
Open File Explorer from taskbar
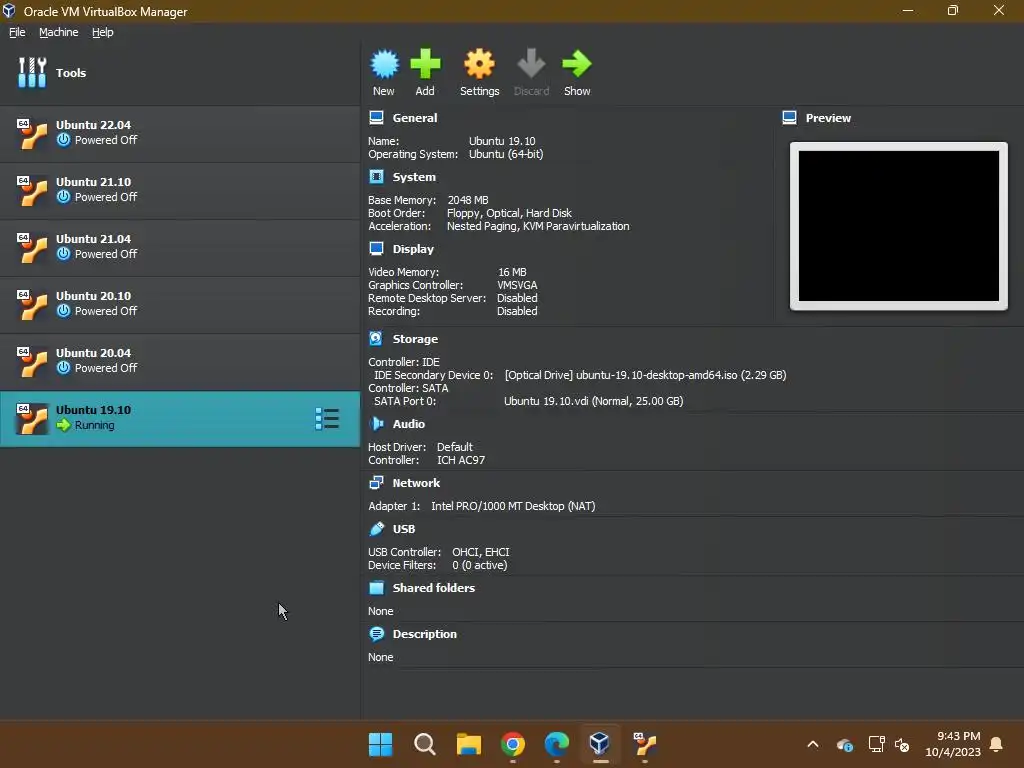(x=468, y=744)
